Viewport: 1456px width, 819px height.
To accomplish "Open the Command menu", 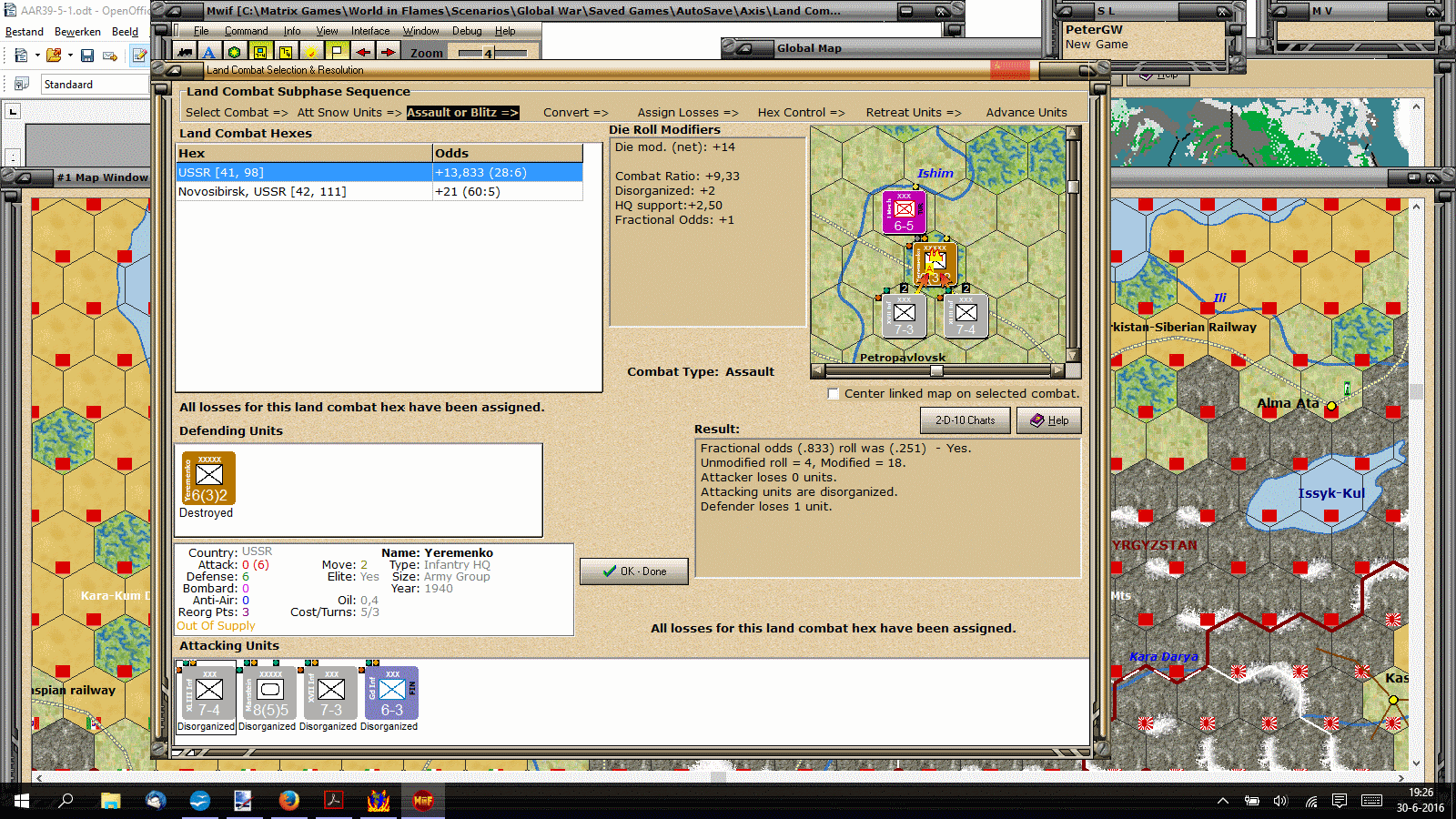I will point(246,31).
